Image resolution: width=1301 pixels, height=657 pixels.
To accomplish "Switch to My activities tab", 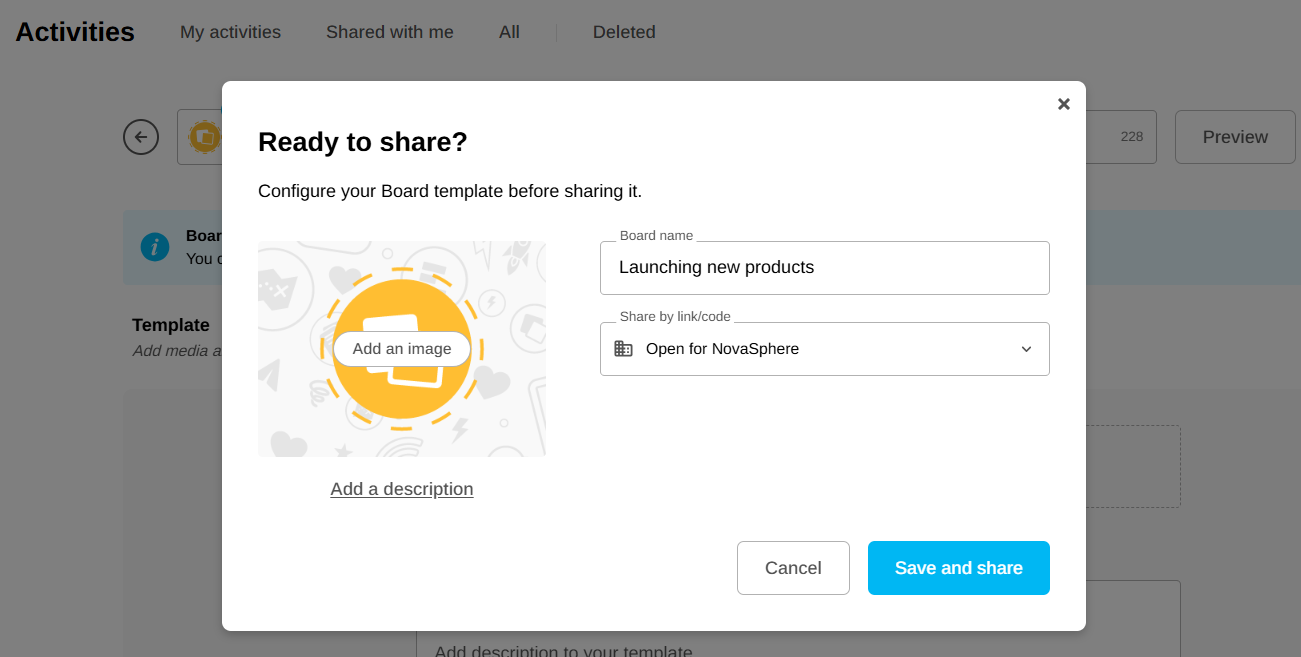I will [x=230, y=32].
